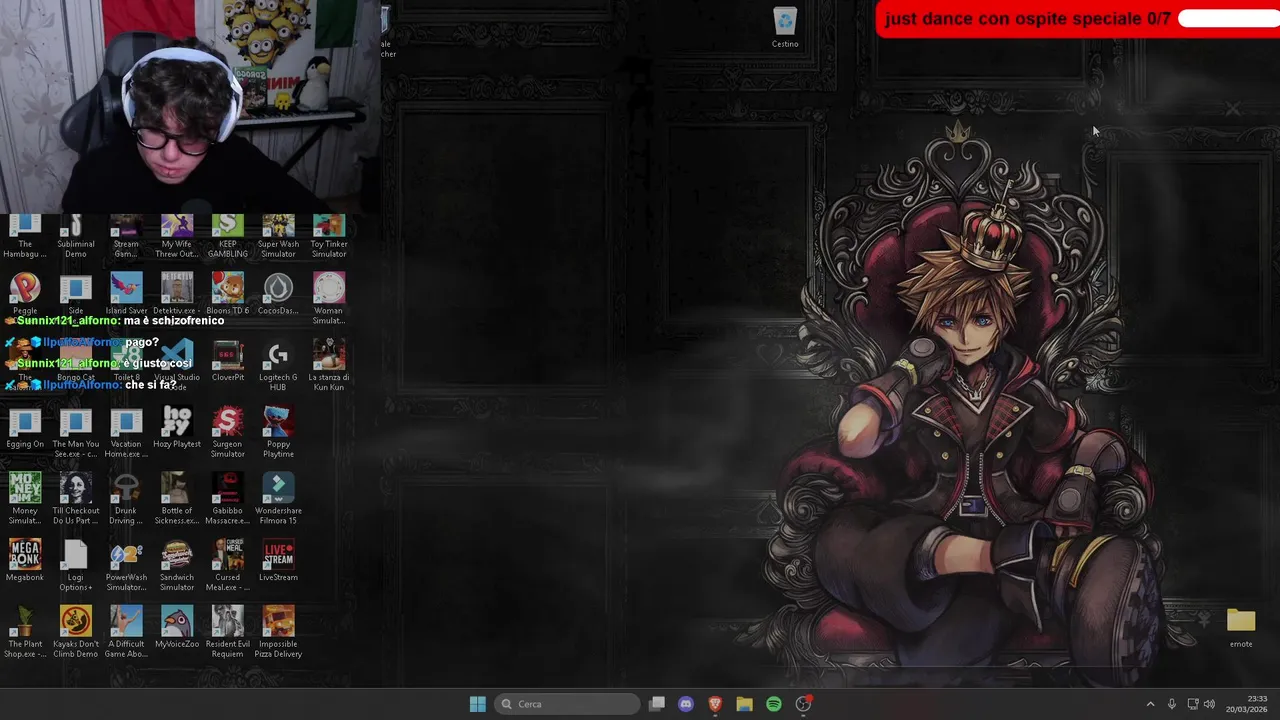This screenshot has height=720, width=1280.
Task: Open Kayaks Don't Climb Demo
Action: (x=76, y=633)
